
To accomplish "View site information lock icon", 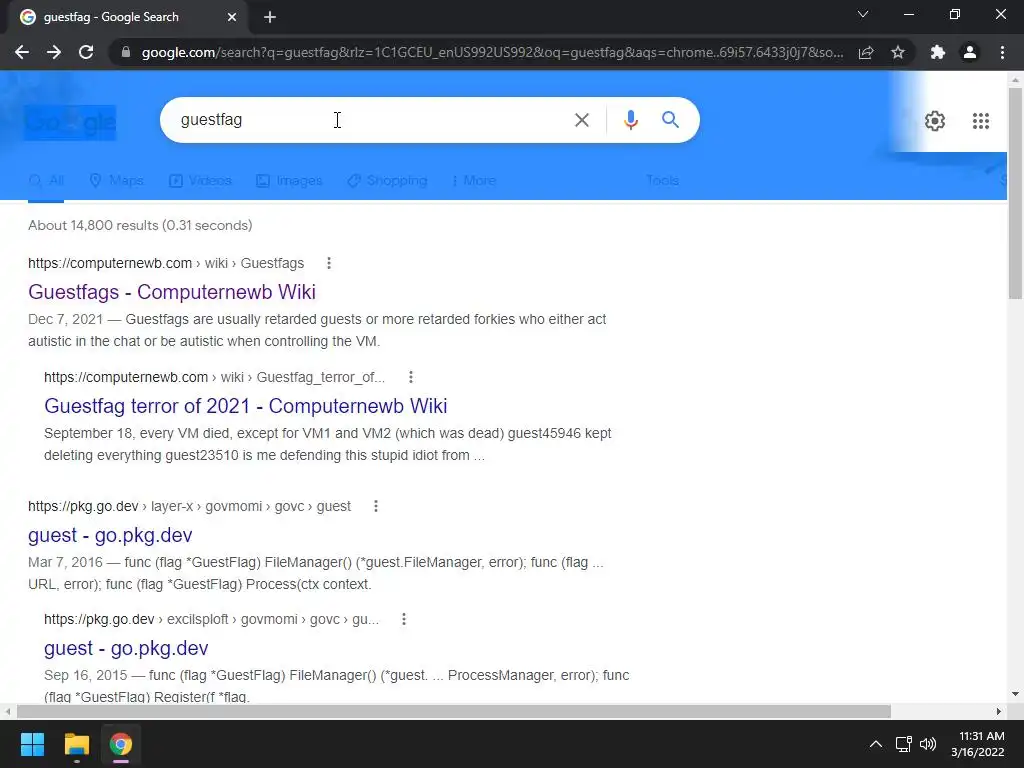I will tap(126, 52).
